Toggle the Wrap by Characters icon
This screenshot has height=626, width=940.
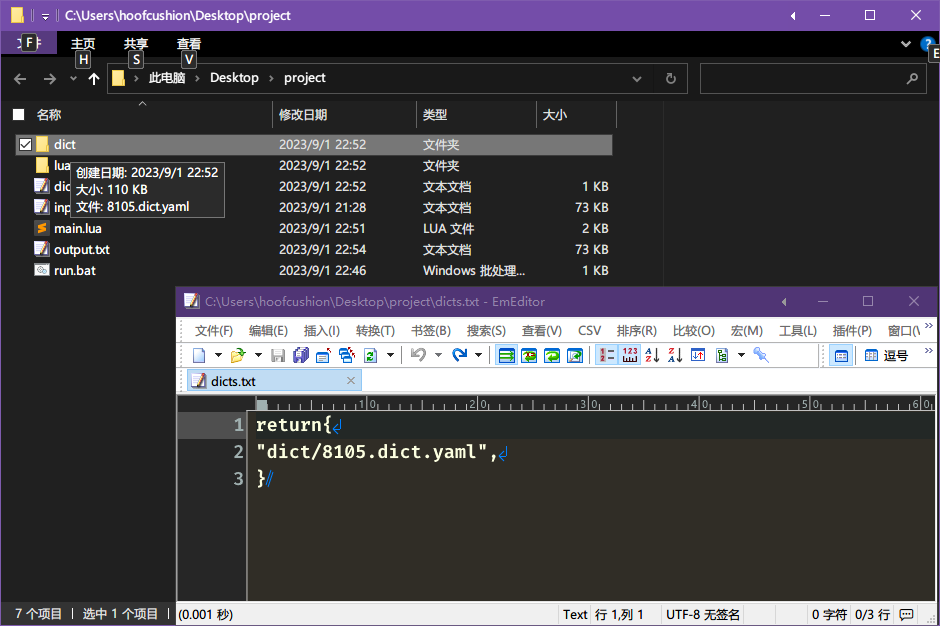tap(529, 356)
